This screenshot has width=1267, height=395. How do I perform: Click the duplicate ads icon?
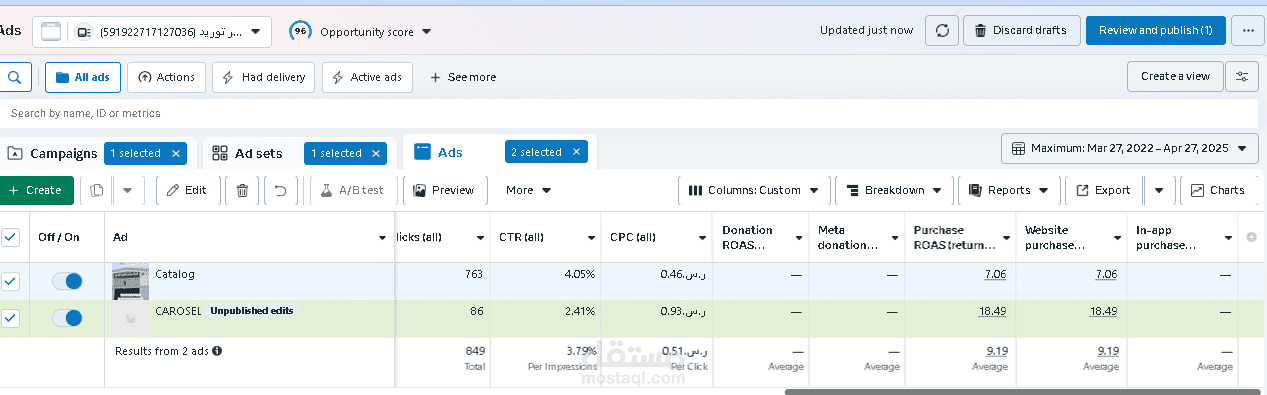(97, 190)
